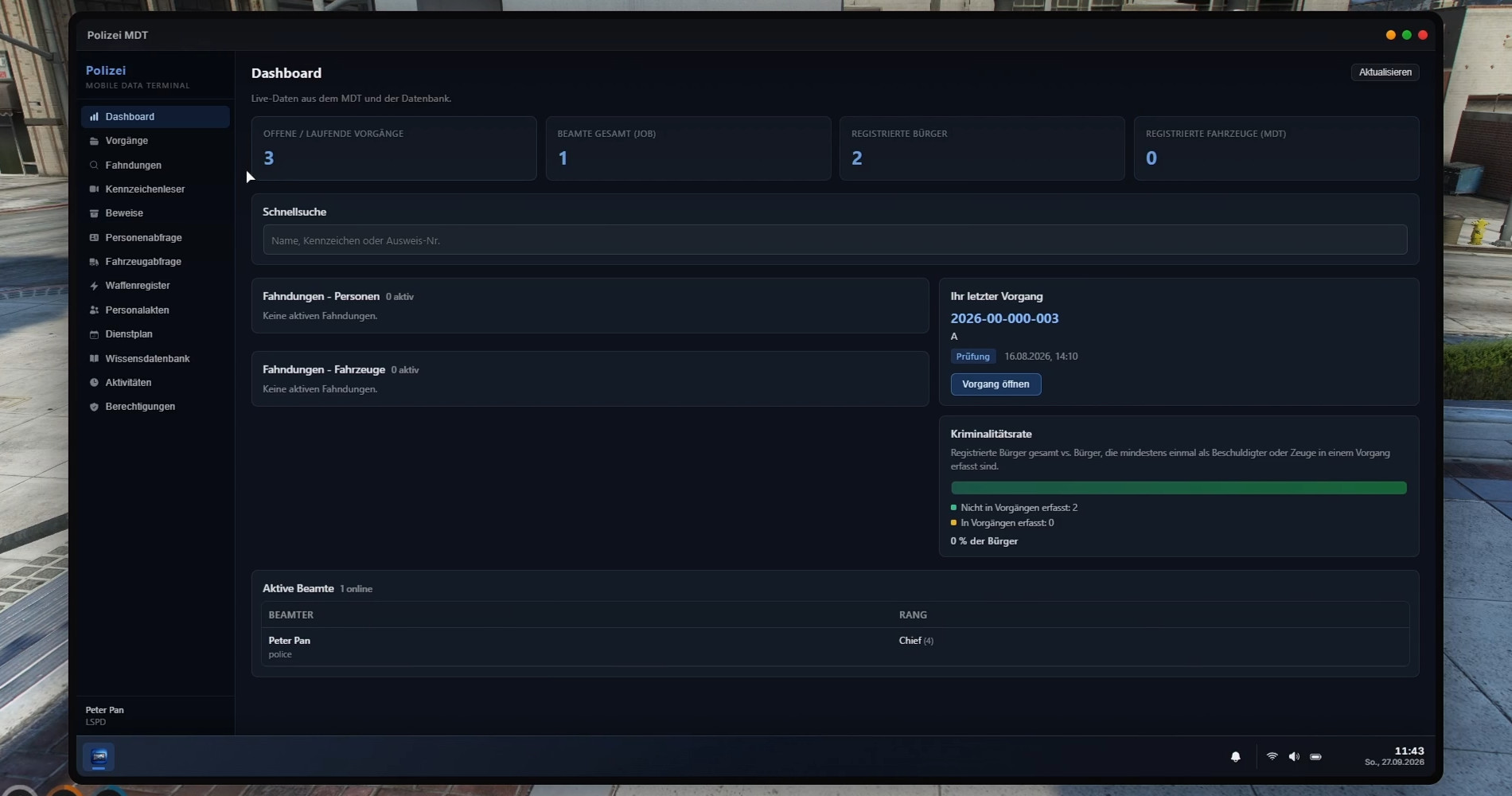The width and height of the screenshot is (1512, 796).
Task: Click the notification bell in taskbar
Action: click(1235, 757)
